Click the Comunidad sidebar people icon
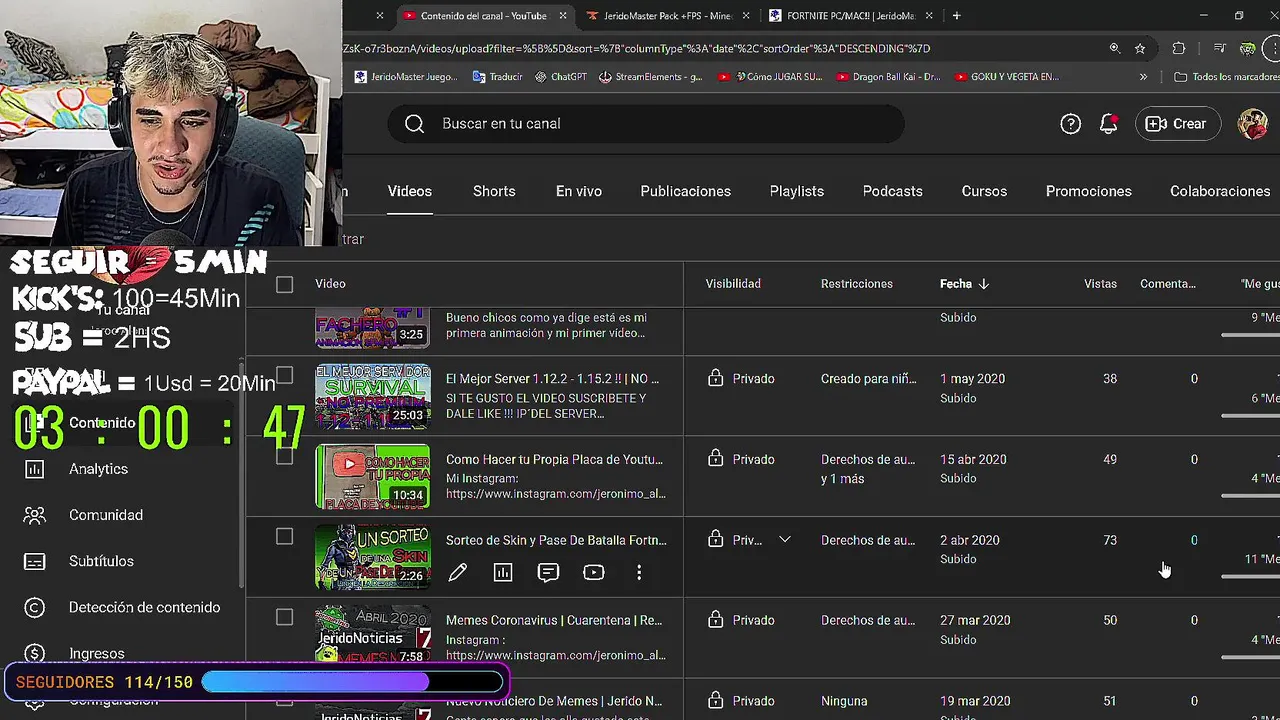Viewport: 1280px width, 720px height. pos(34,515)
